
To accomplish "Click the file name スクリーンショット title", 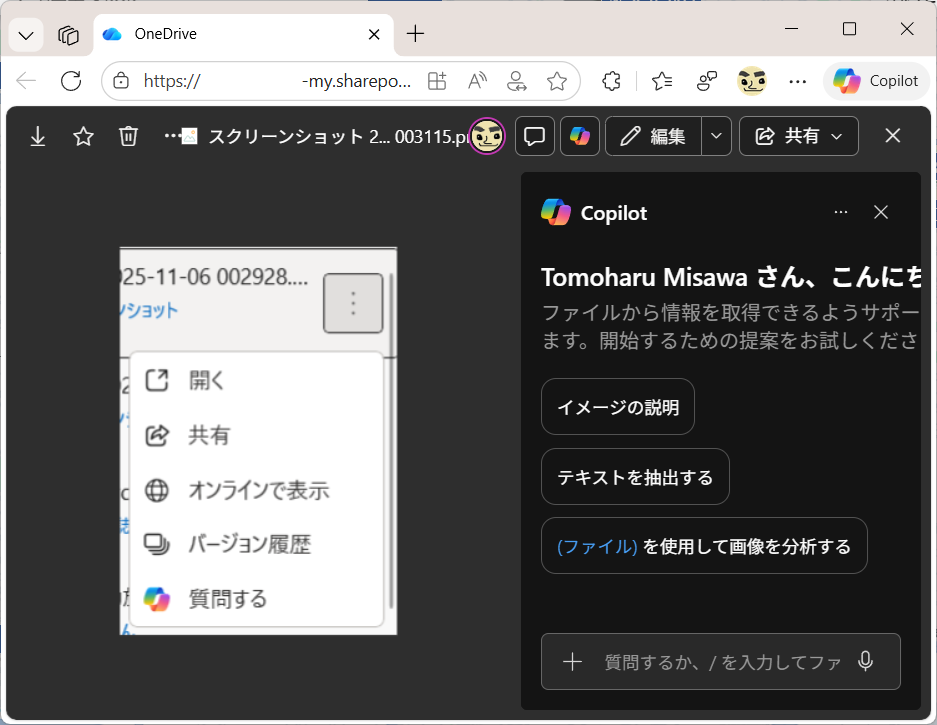I will point(338,137).
